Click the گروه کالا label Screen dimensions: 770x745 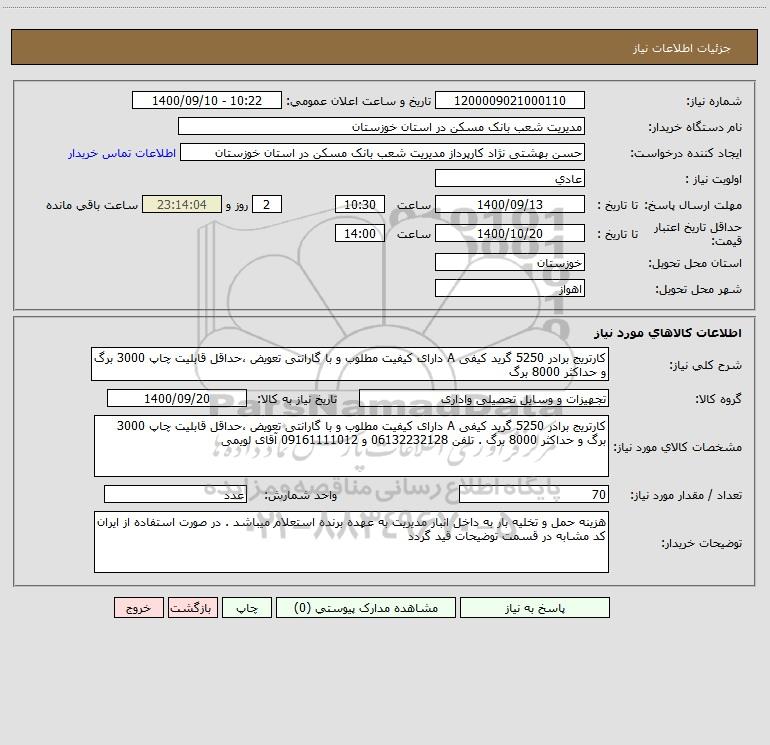(718, 399)
